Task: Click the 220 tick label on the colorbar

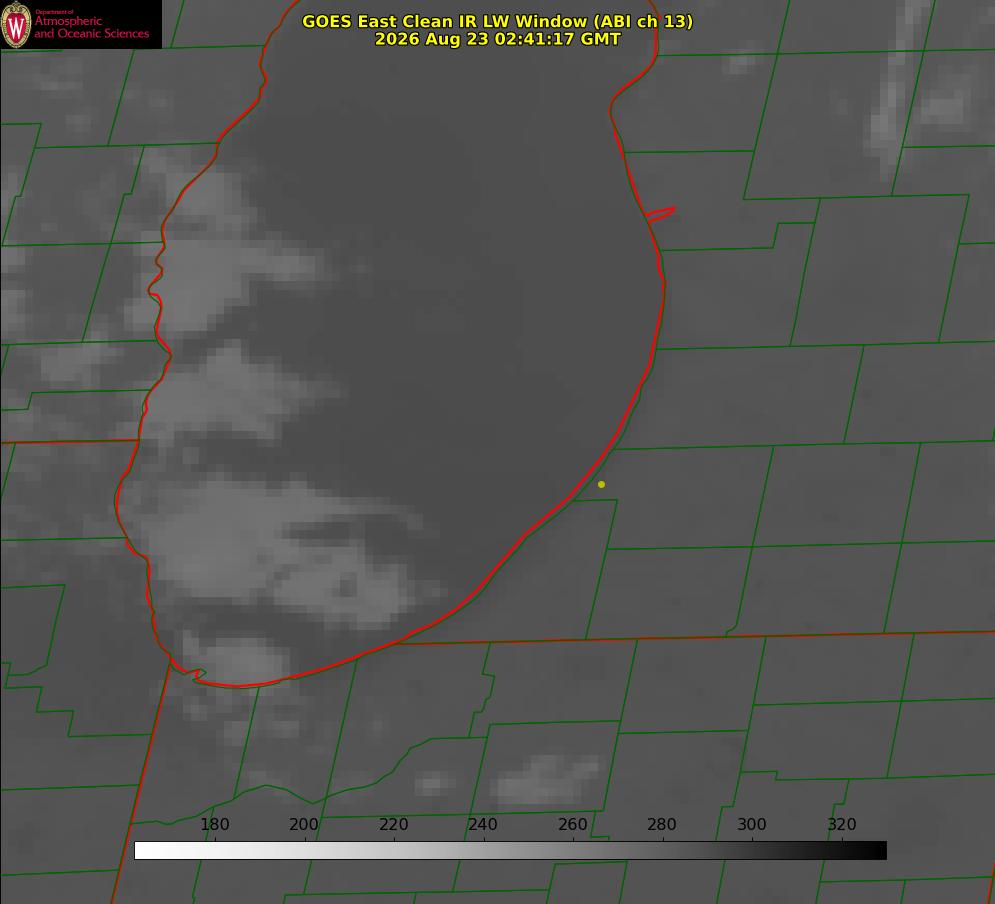Action: point(393,824)
